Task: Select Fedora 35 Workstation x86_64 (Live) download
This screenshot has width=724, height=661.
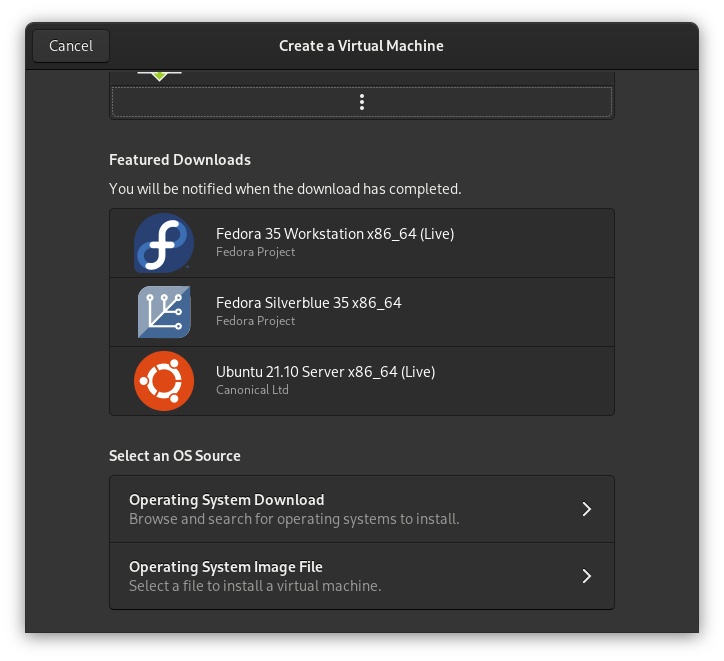Action: pyautogui.click(x=362, y=243)
